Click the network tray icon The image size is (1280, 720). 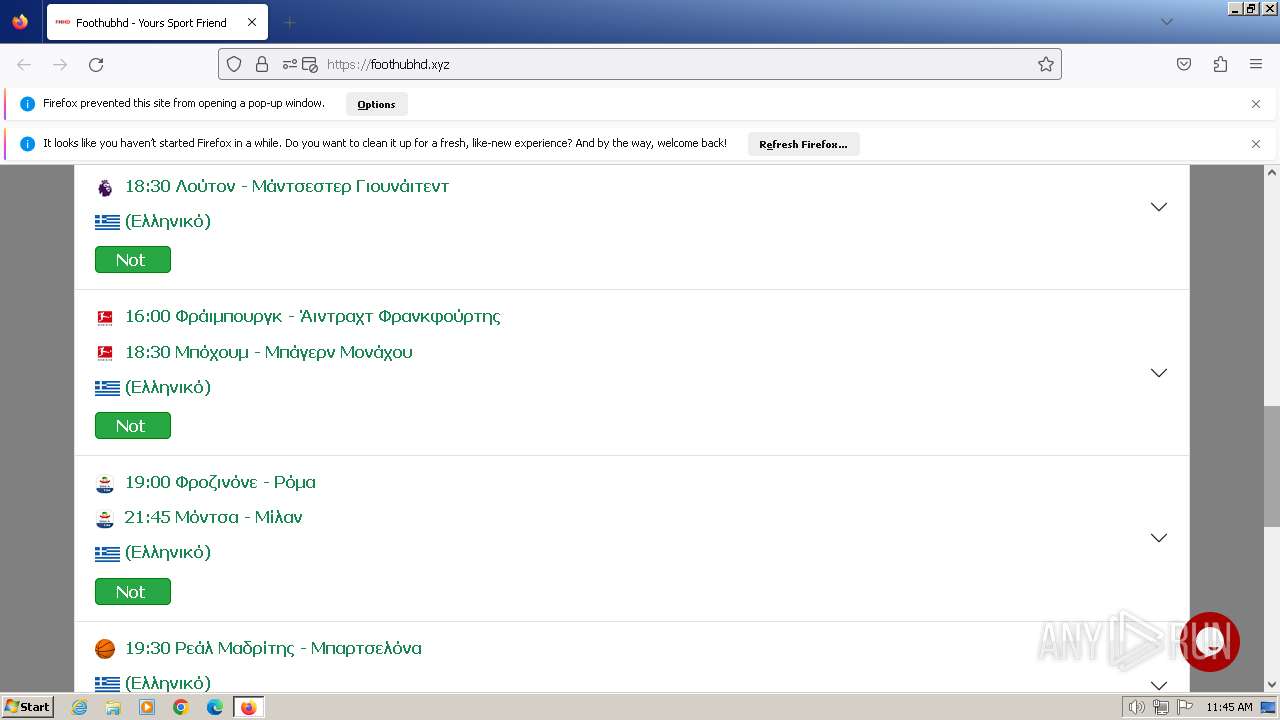(x=1160, y=707)
